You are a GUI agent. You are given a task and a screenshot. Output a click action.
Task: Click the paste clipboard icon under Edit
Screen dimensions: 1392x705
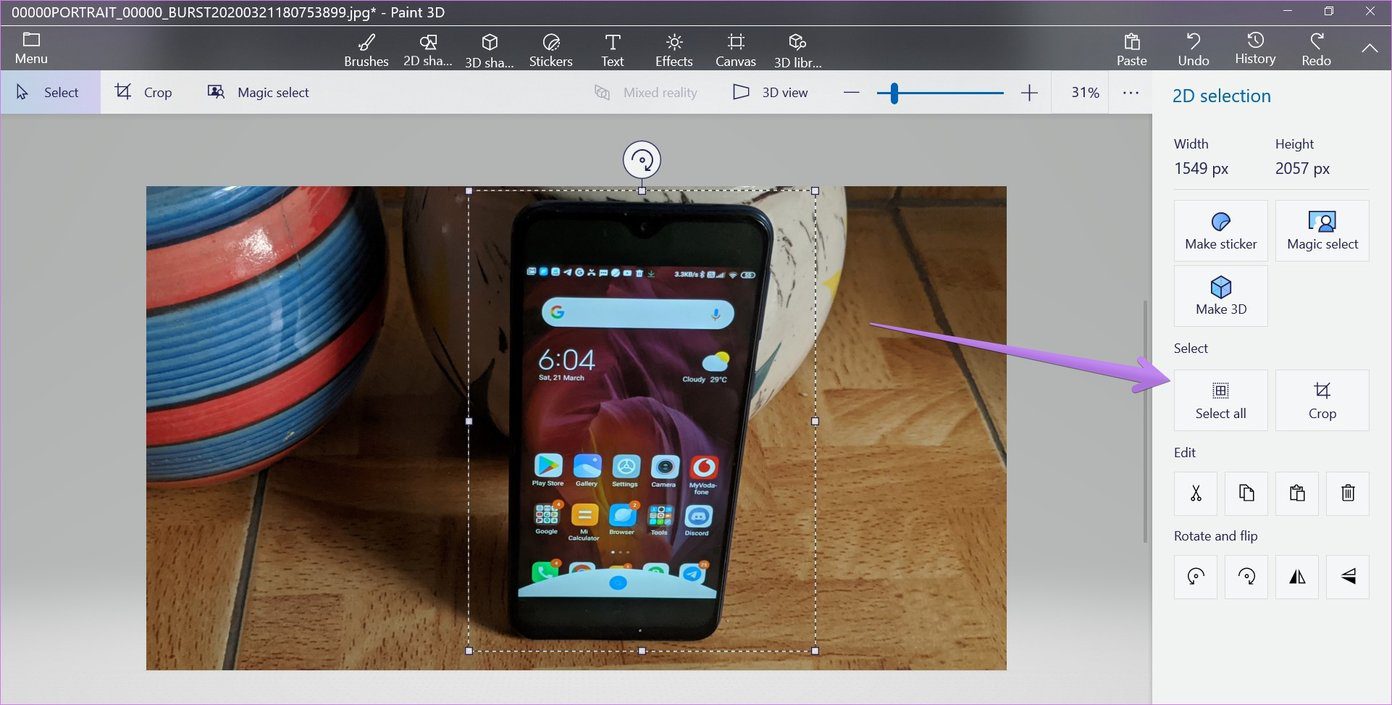coord(1297,493)
